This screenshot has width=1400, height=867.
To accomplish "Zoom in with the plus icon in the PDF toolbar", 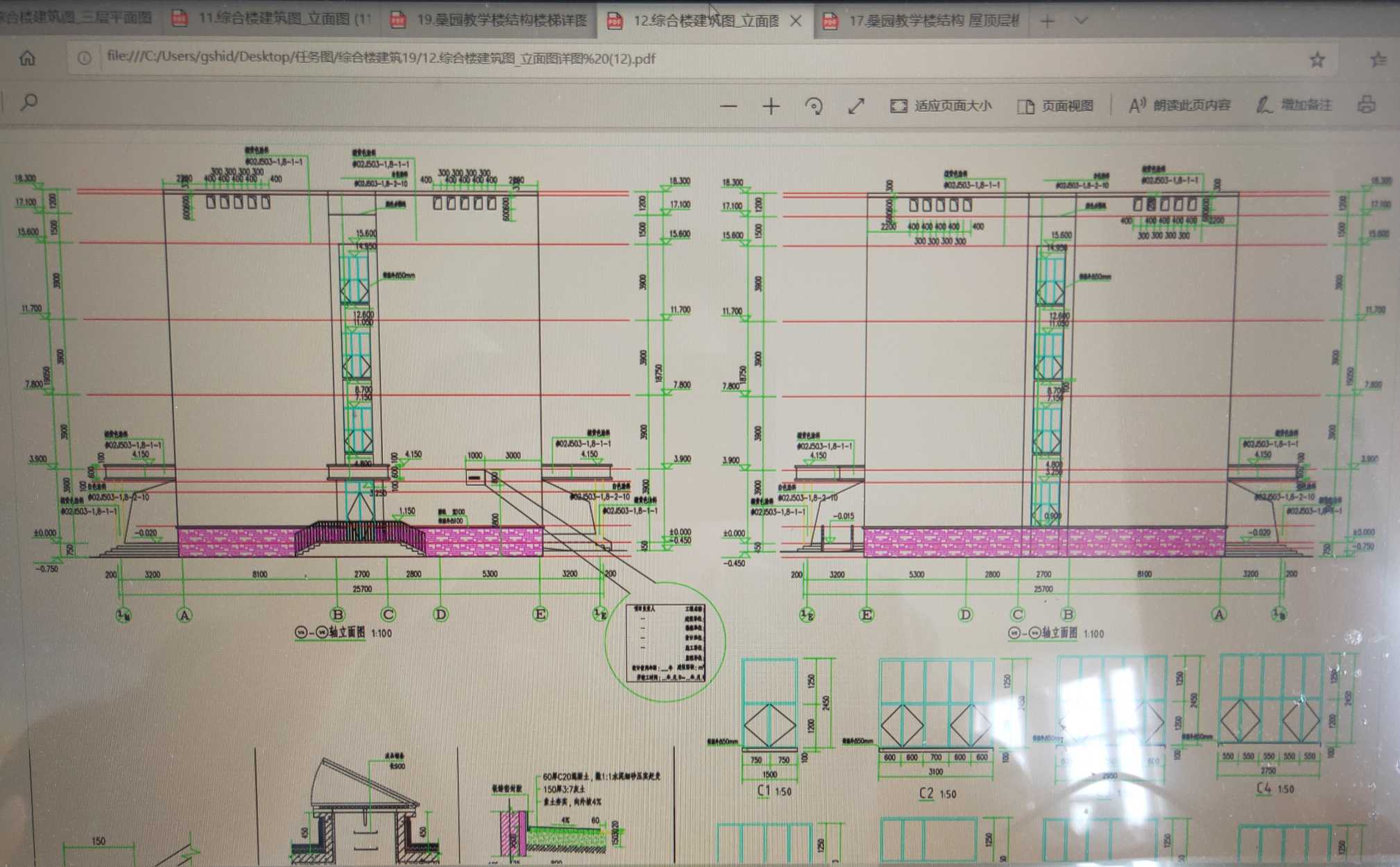I will pos(771,106).
